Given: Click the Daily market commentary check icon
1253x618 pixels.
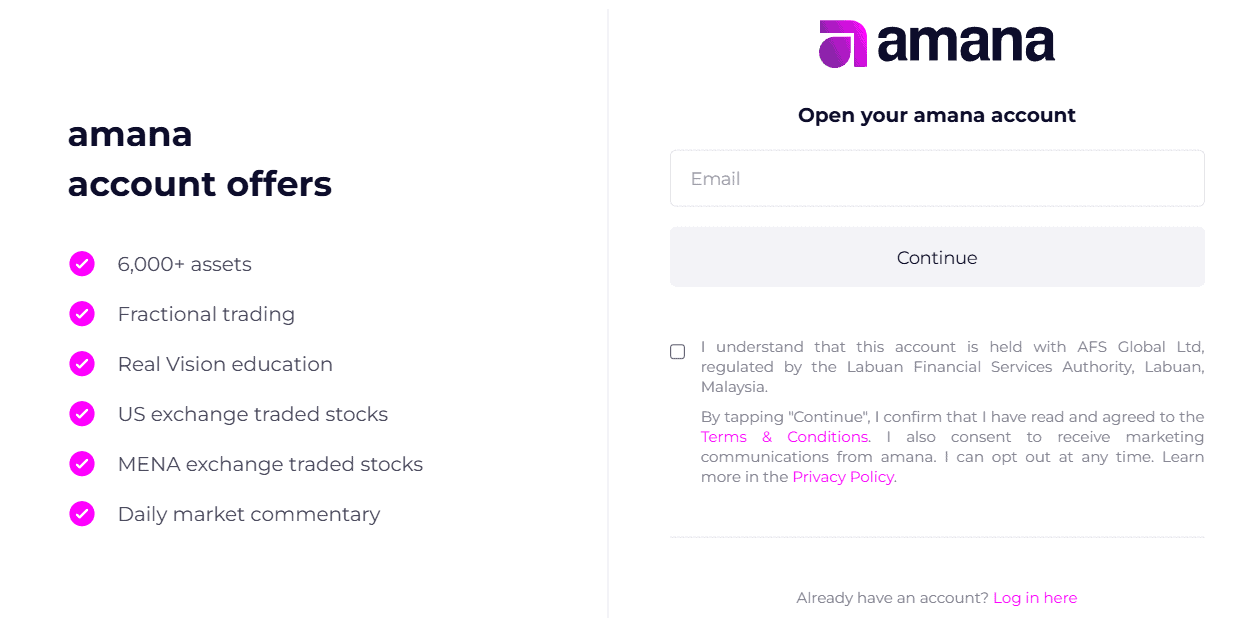Looking at the screenshot, I should pyautogui.click(x=81, y=513).
